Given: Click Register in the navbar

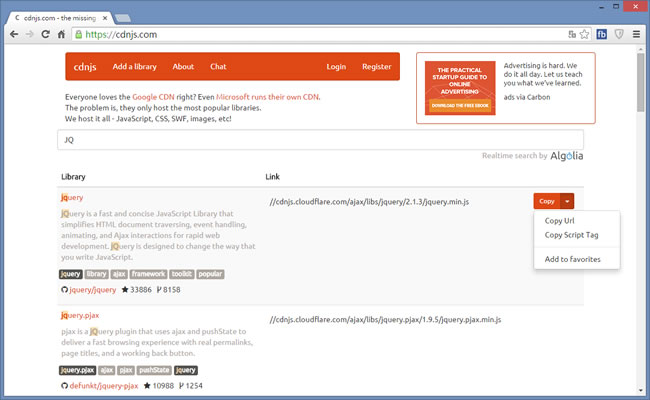Looking at the screenshot, I should point(376,66).
